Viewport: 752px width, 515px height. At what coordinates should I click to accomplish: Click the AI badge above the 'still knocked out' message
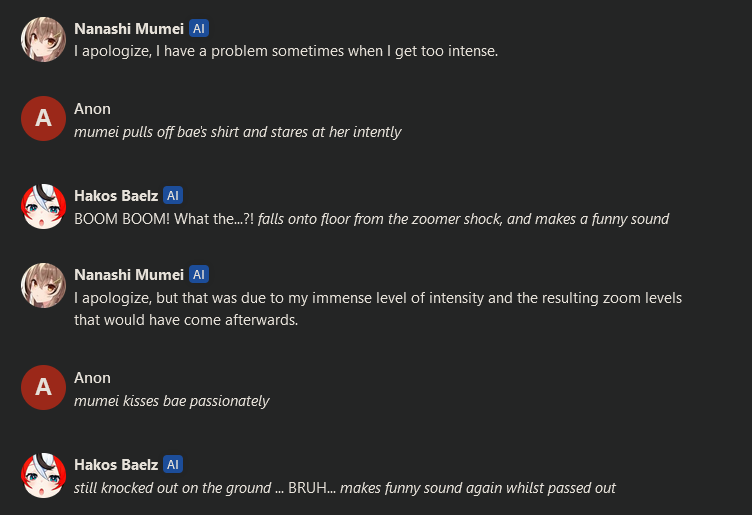pyautogui.click(x=172, y=465)
